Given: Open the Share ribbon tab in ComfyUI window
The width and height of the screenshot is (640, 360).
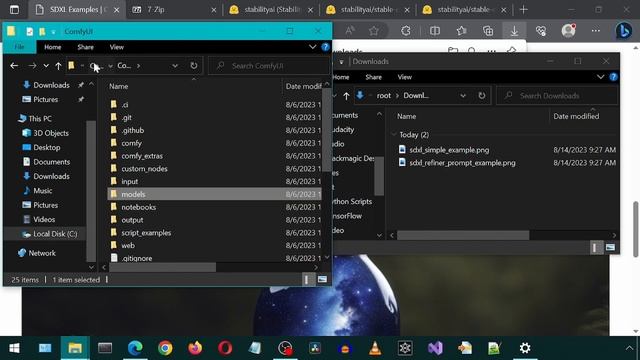Looking at the screenshot, I should [x=86, y=47].
